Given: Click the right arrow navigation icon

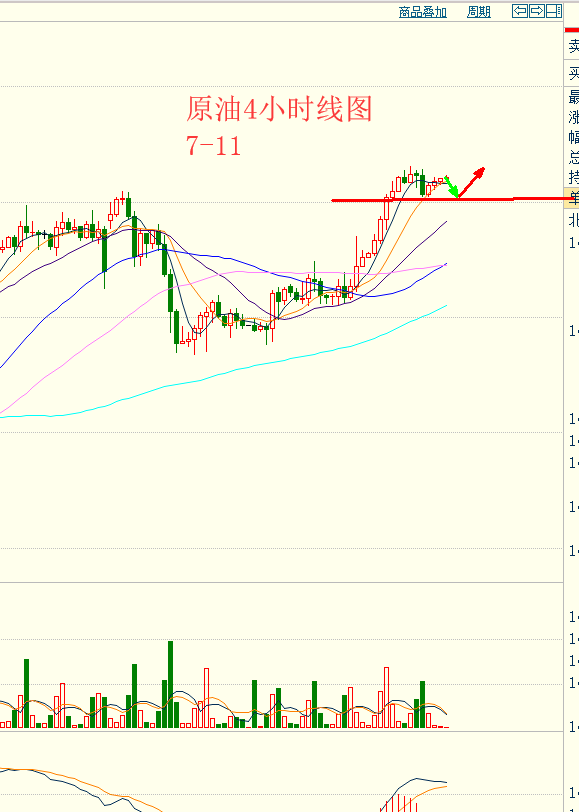Looking at the screenshot, I should pyautogui.click(x=537, y=11).
